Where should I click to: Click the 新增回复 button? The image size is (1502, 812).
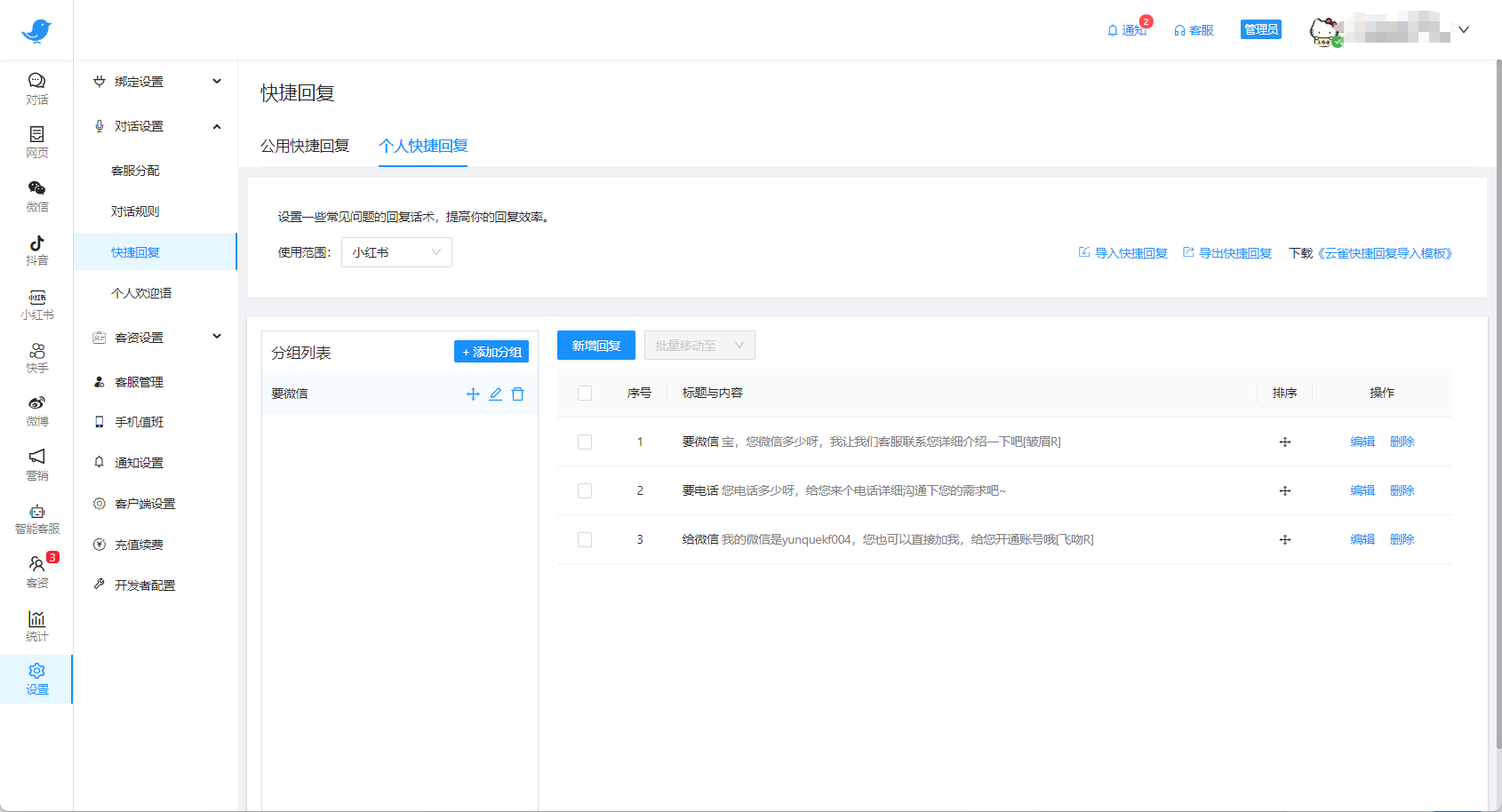tap(595, 346)
